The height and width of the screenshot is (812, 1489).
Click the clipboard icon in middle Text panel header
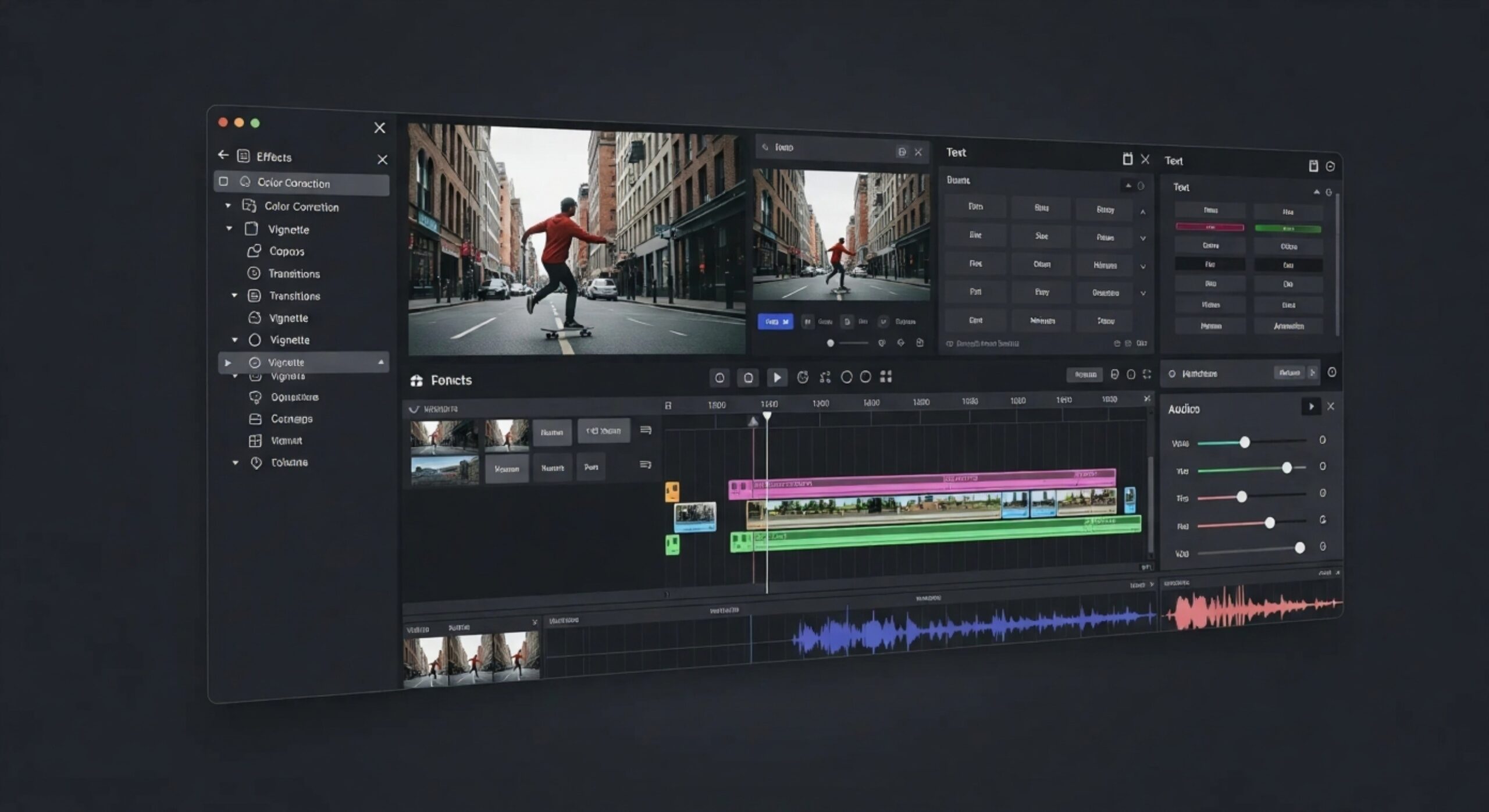click(x=1127, y=159)
